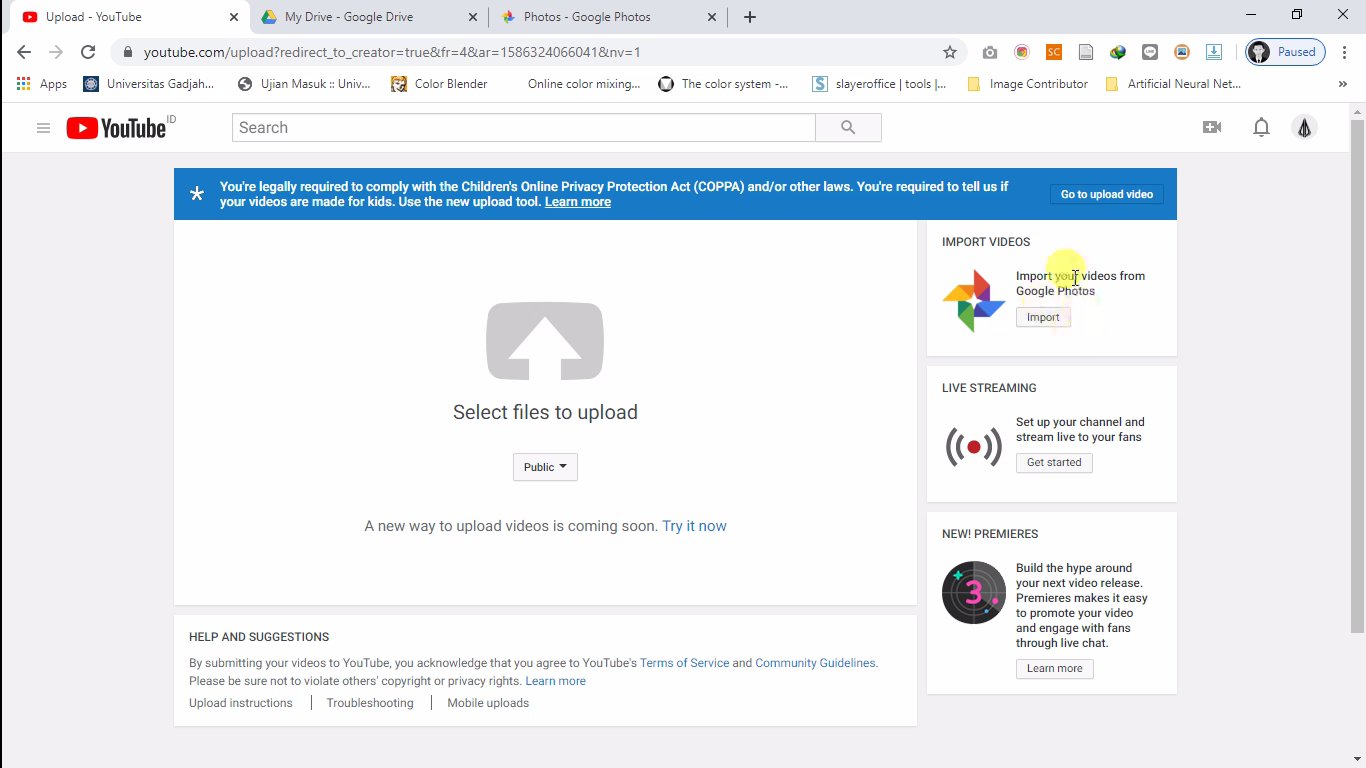Open the YouTube hamburger guide menu
1366x768 pixels.
click(43, 128)
